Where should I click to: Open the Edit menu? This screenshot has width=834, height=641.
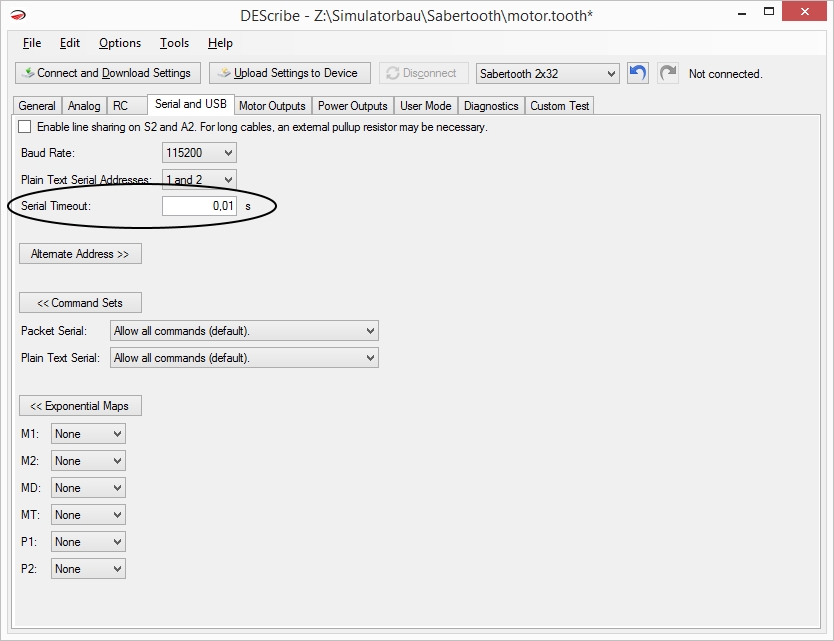70,43
